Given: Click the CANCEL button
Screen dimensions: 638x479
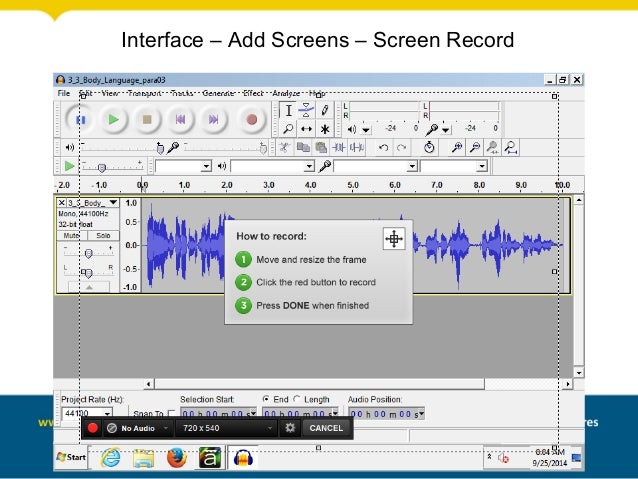Looking at the screenshot, I should point(326,428).
